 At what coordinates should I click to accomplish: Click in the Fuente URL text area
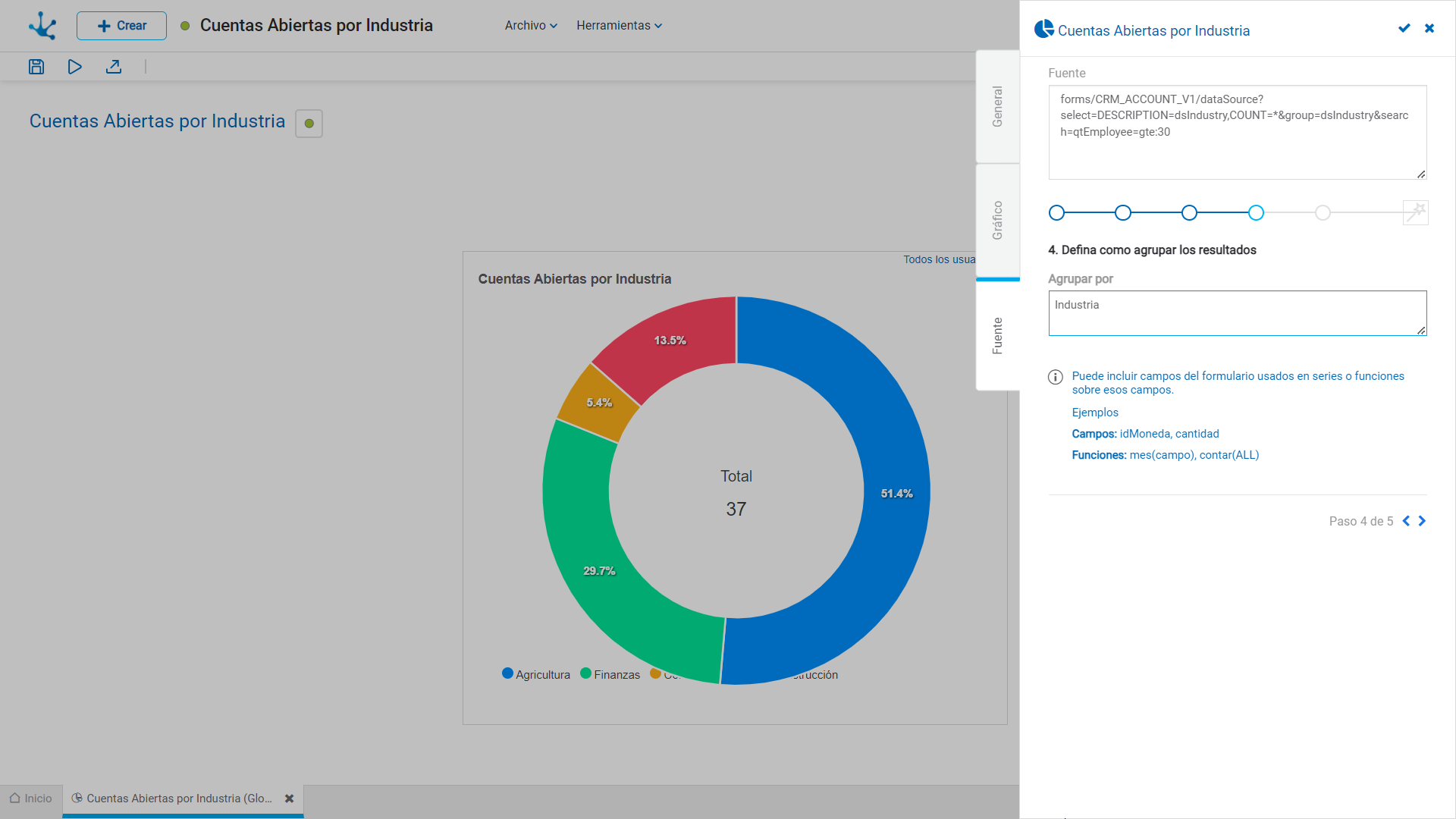click(x=1238, y=132)
